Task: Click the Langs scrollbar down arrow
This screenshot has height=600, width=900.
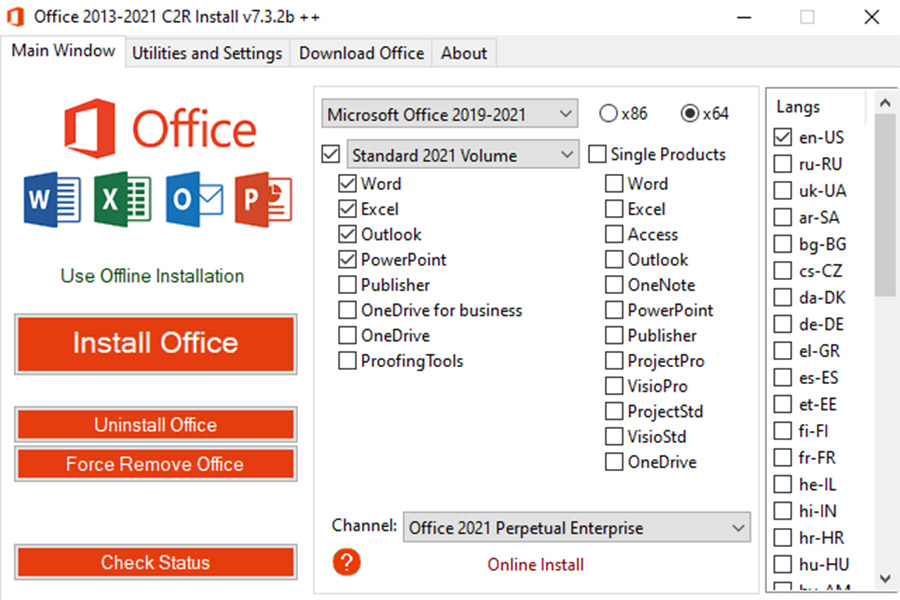Action: 885,578
